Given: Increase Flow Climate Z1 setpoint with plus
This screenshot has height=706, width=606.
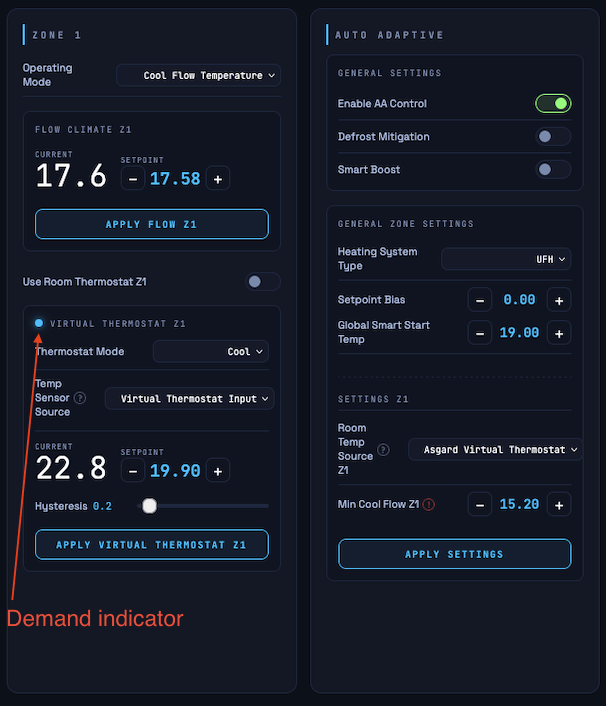Looking at the screenshot, I should click(218, 179).
